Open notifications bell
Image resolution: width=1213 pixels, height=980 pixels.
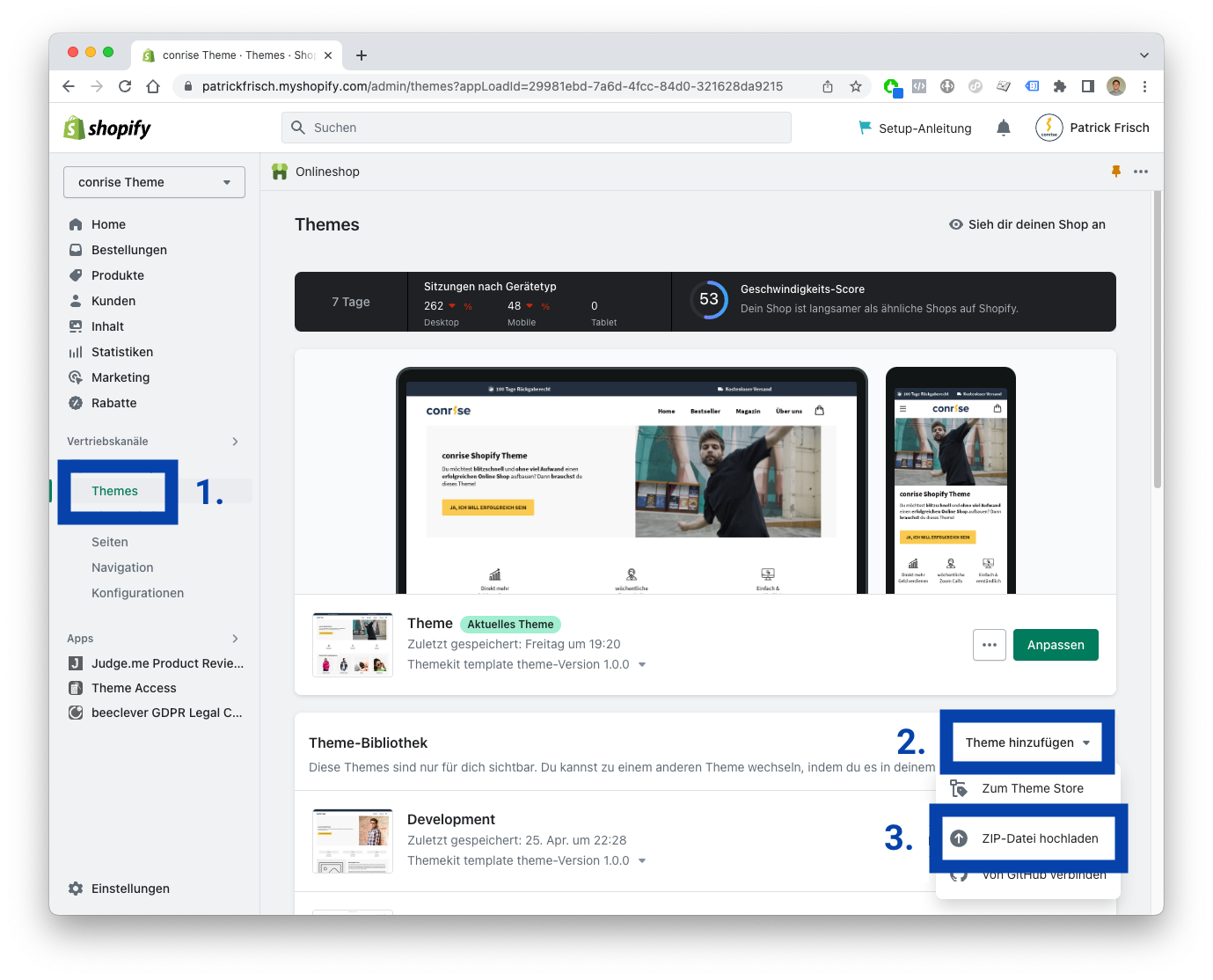click(1003, 128)
